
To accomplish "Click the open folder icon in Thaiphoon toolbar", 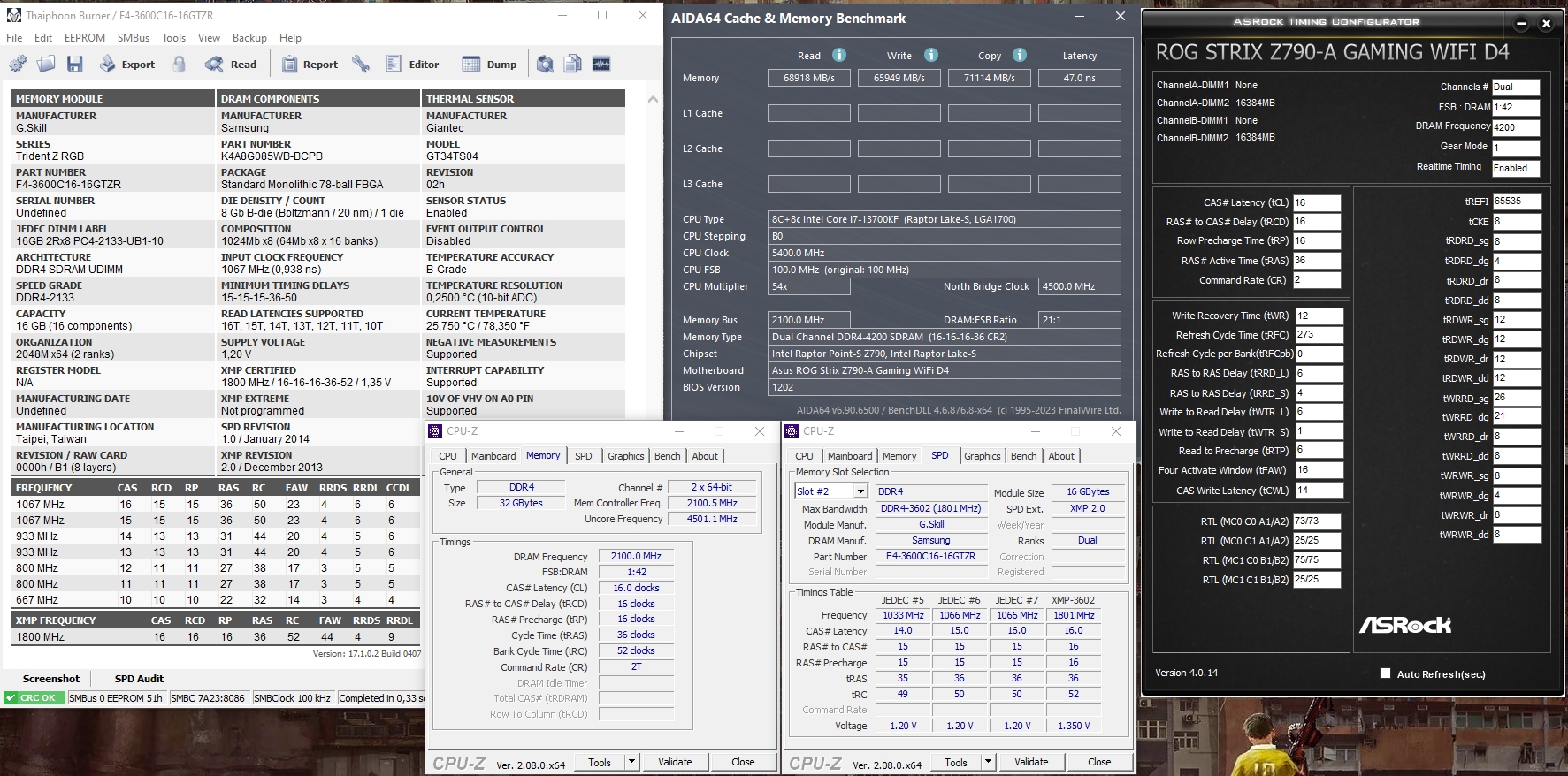I will (x=46, y=64).
